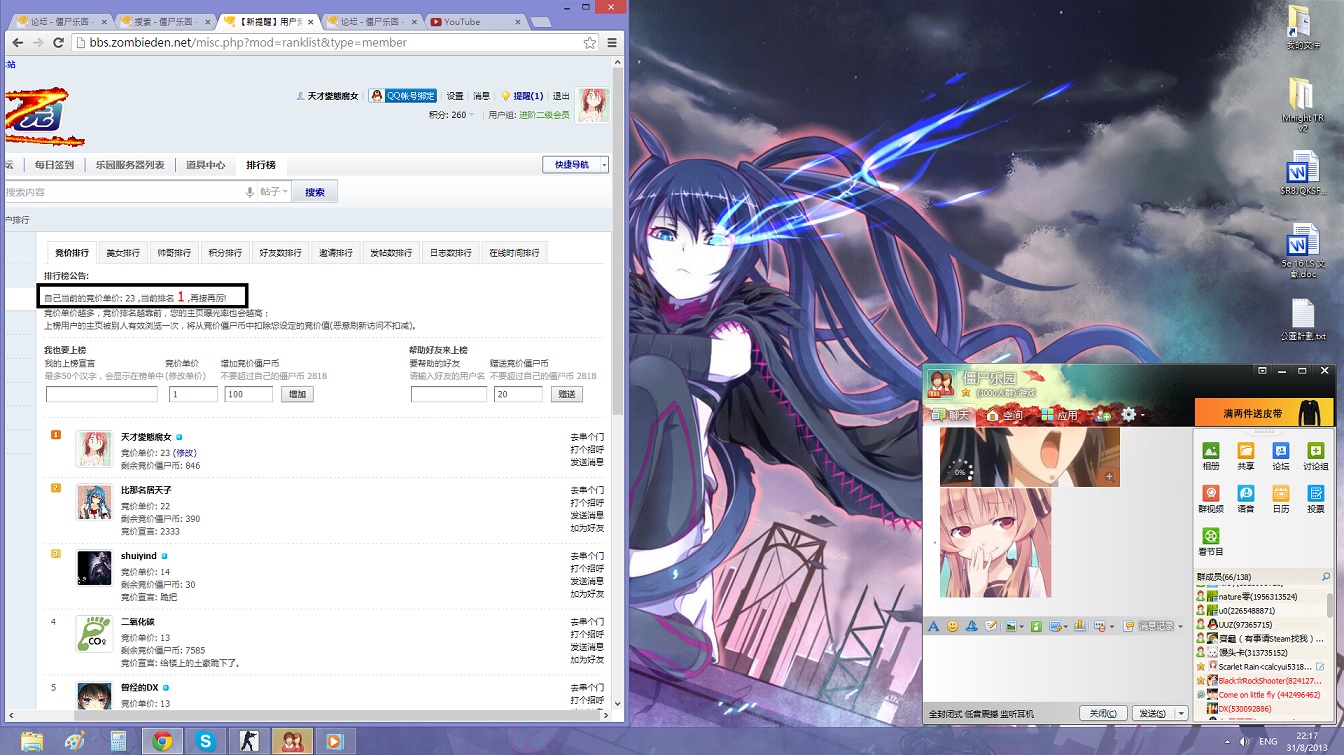Open MHight TR v2 desktop folder
The image size is (1344, 755).
click(x=1302, y=105)
